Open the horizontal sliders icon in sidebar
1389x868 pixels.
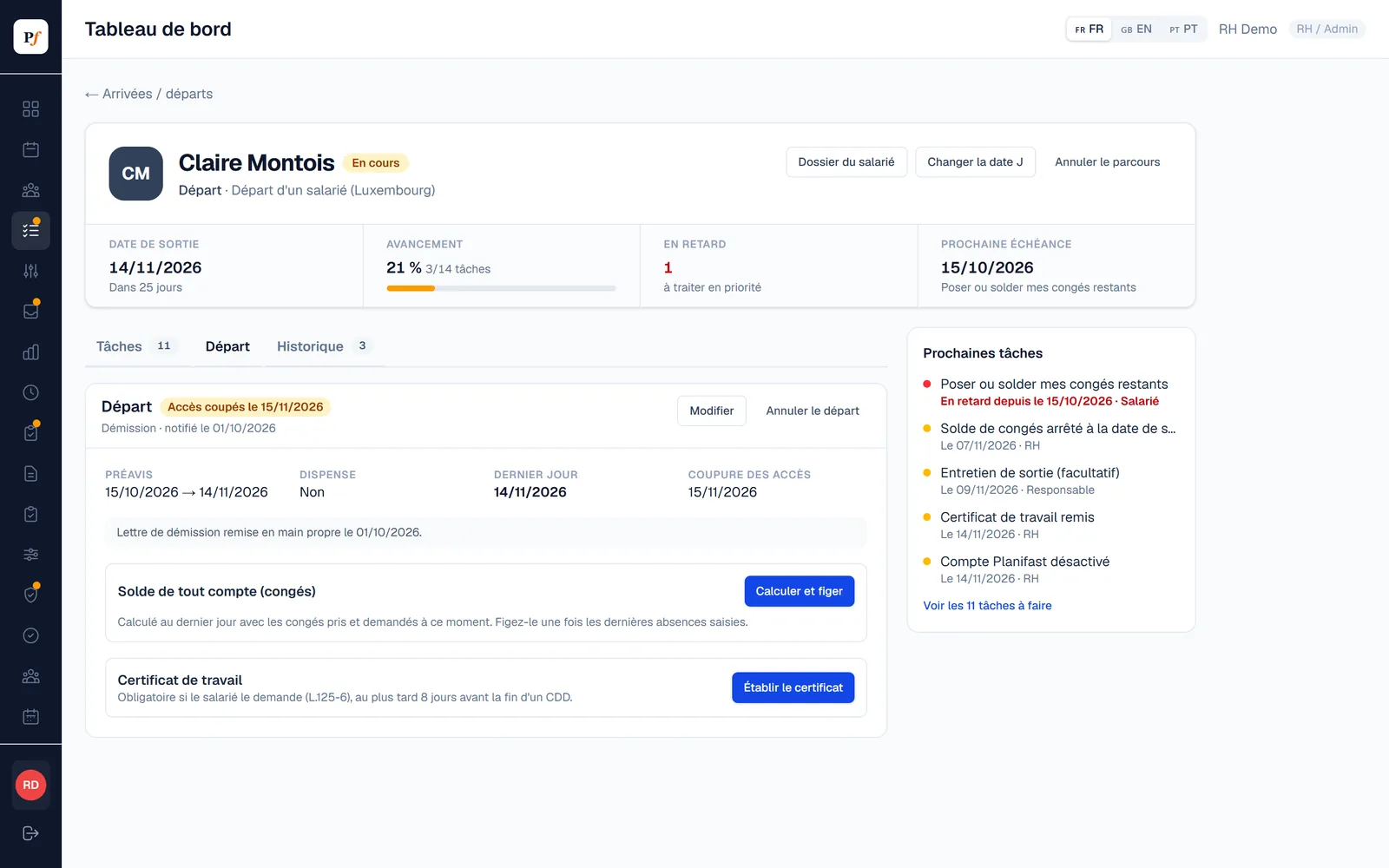click(x=30, y=555)
